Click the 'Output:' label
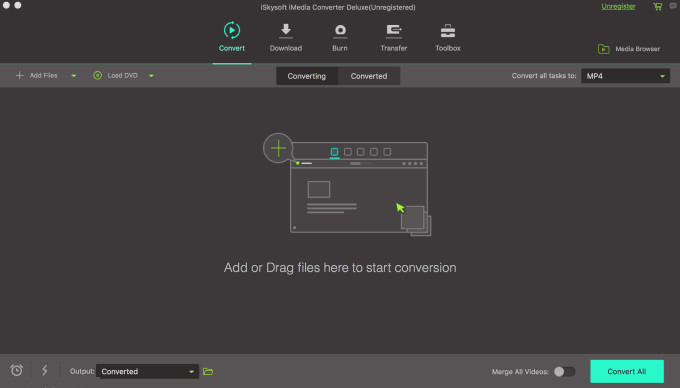Viewport: 680px width, 388px height. click(x=82, y=371)
